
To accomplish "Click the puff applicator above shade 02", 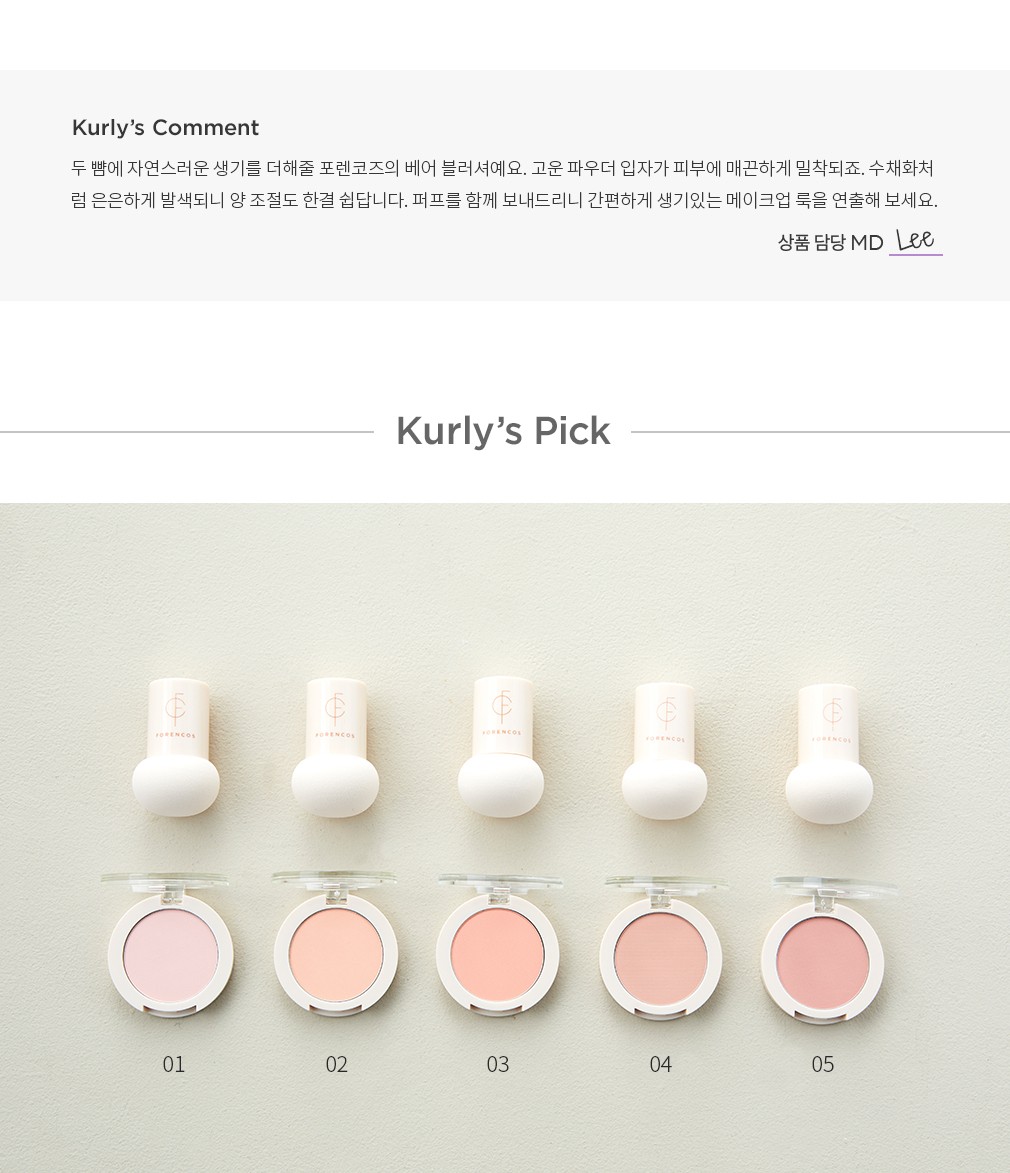I will [x=335, y=747].
